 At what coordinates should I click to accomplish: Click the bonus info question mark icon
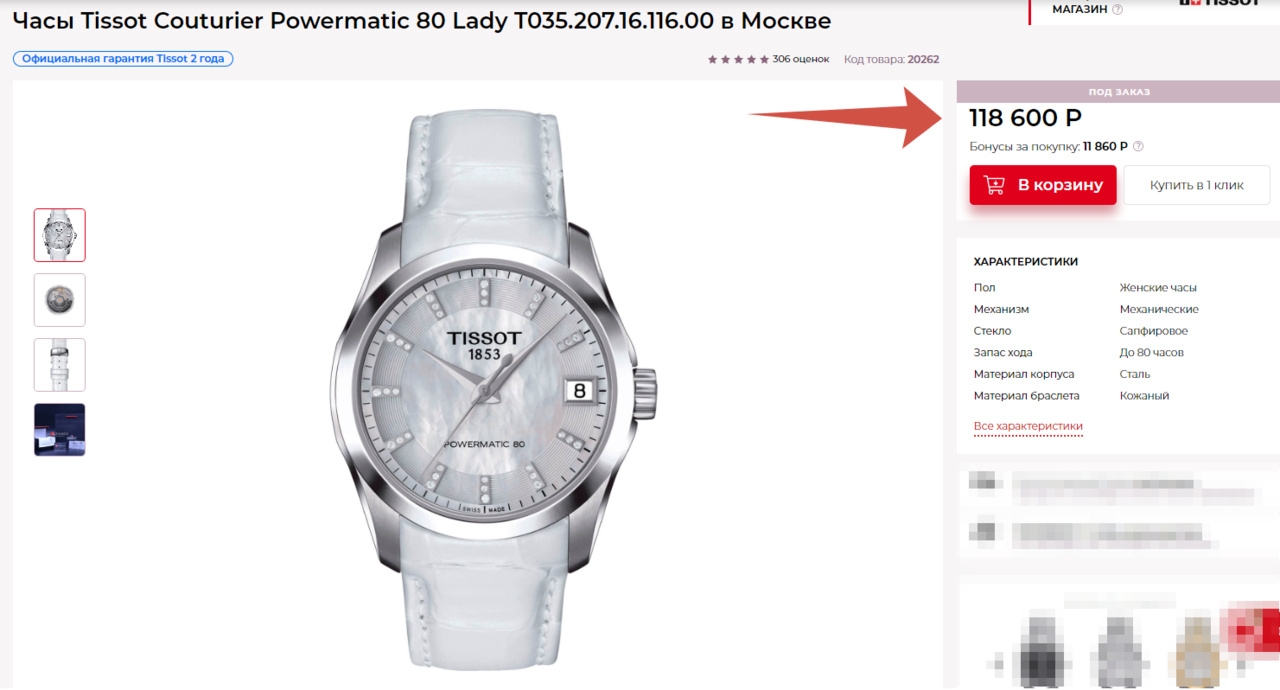click(1138, 146)
